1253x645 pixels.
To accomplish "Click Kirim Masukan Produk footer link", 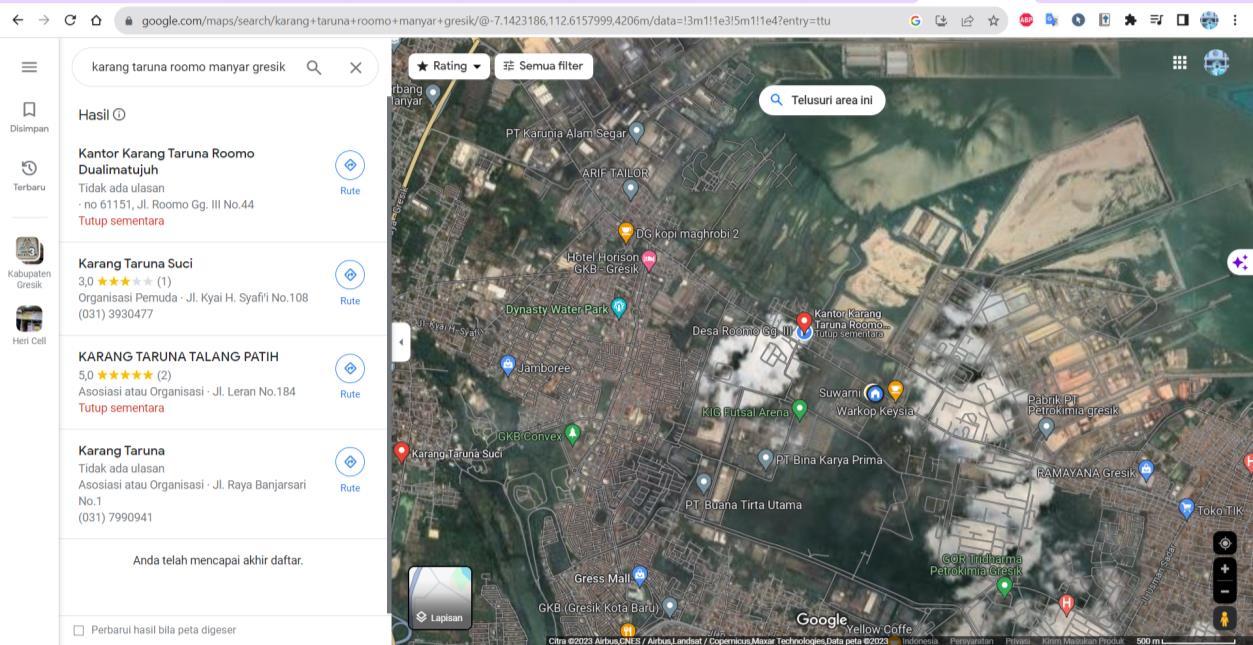I will click(1084, 640).
